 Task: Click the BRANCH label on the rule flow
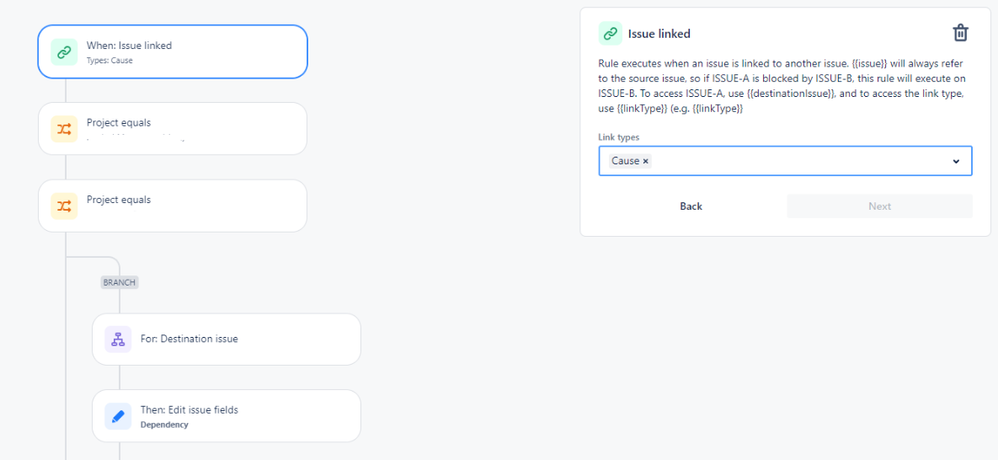pyautogui.click(x=120, y=282)
